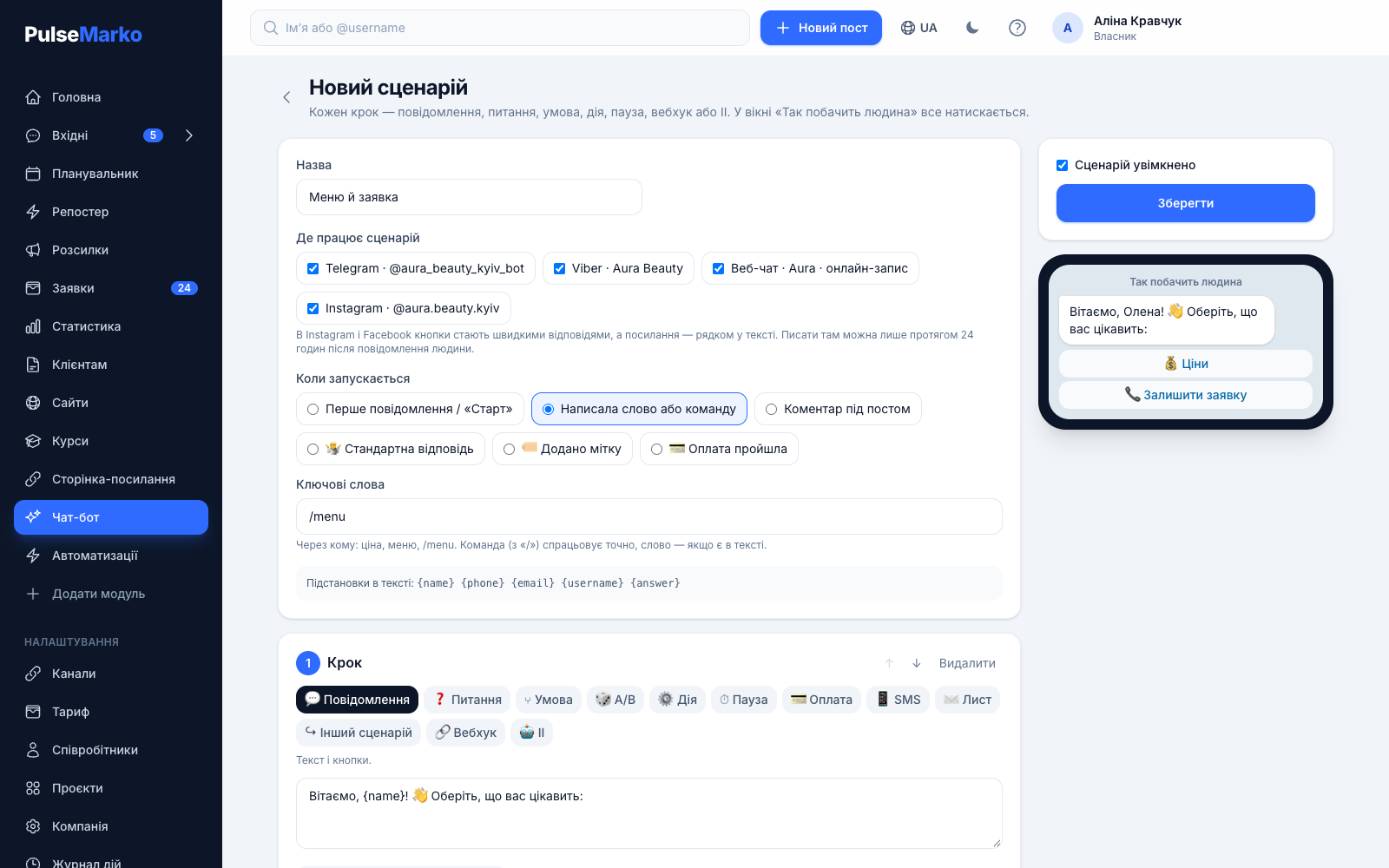
Task: Select Оплата пройшла trigger
Action: click(719, 449)
